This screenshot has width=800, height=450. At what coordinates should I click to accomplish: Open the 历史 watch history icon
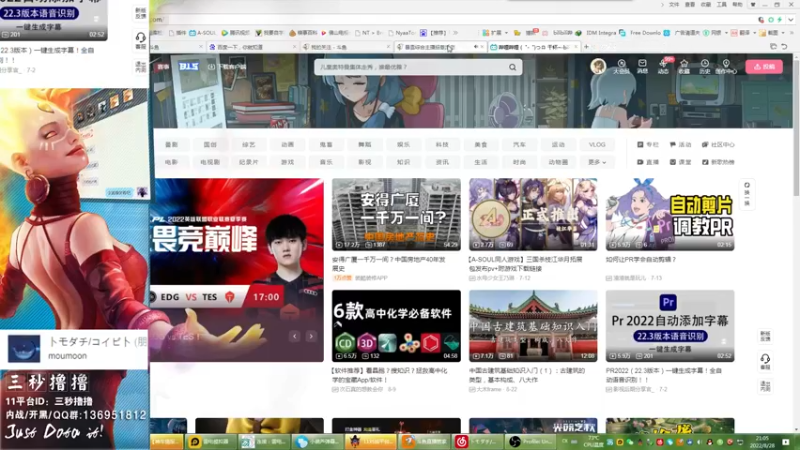point(705,67)
